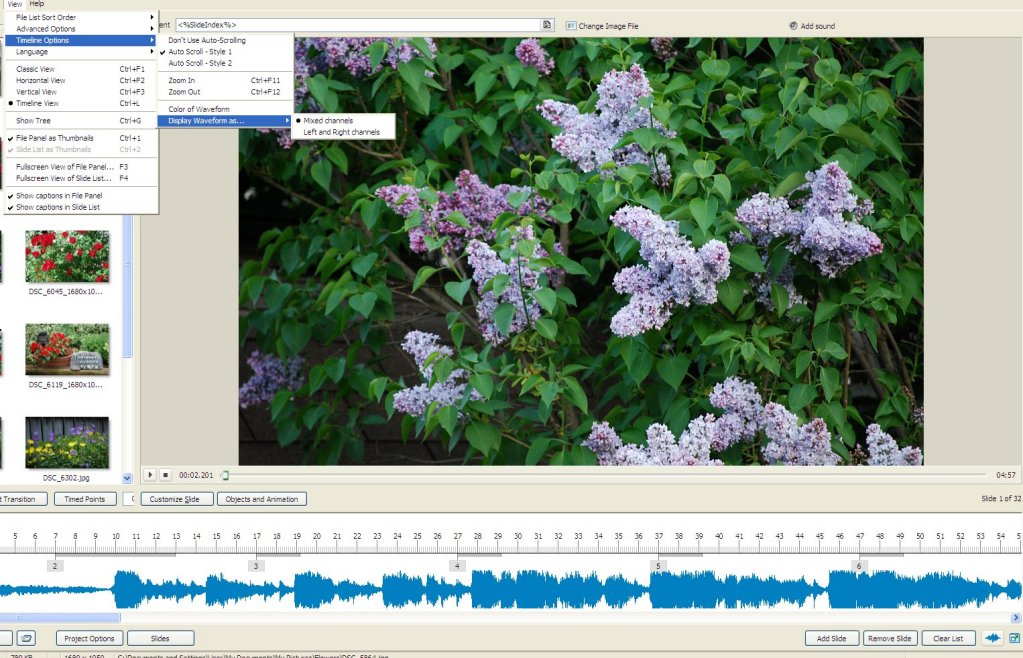
Task: Select the DSC_6302.jpg thumbnail
Action: (67, 443)
